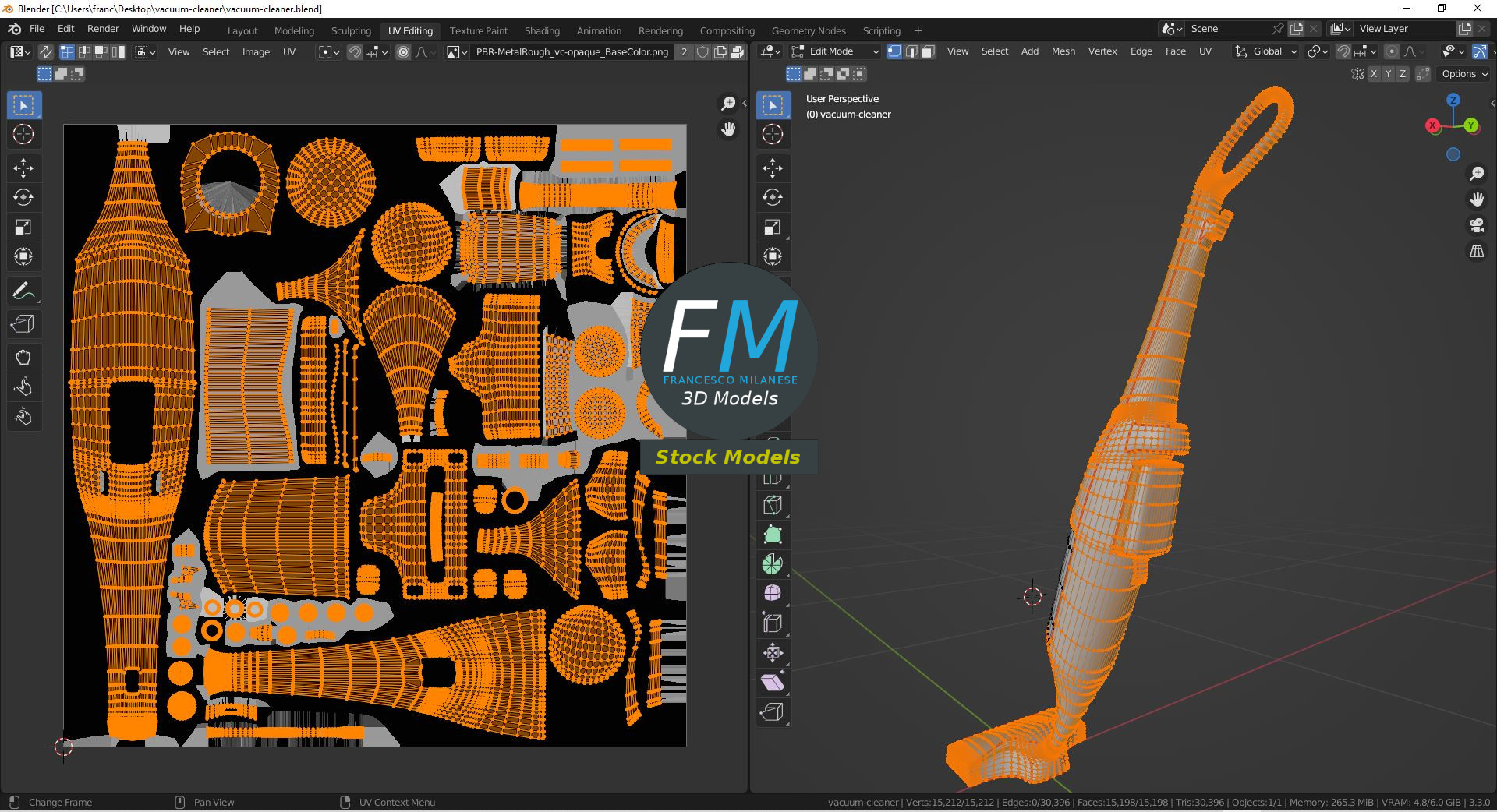Click the image name field PBR-MetalRough_vc-opaque_BaseColor.png

tap(572, 52)
